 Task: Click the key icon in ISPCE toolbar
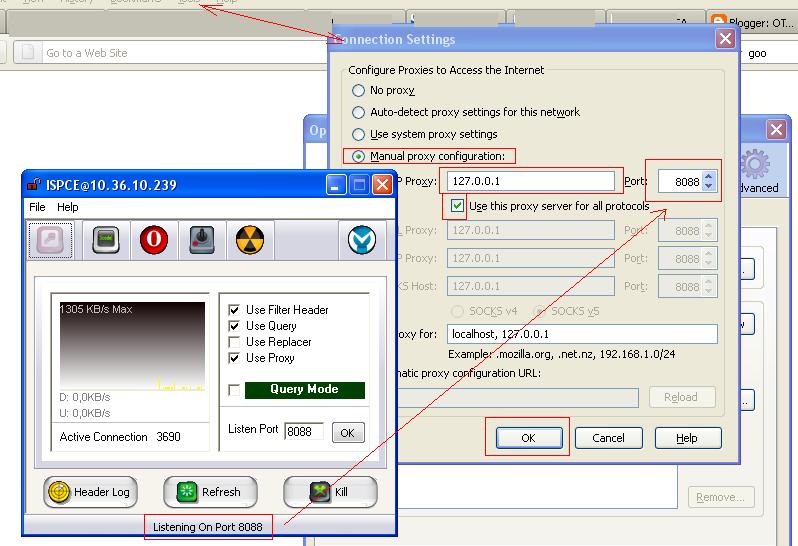[50, 240]
